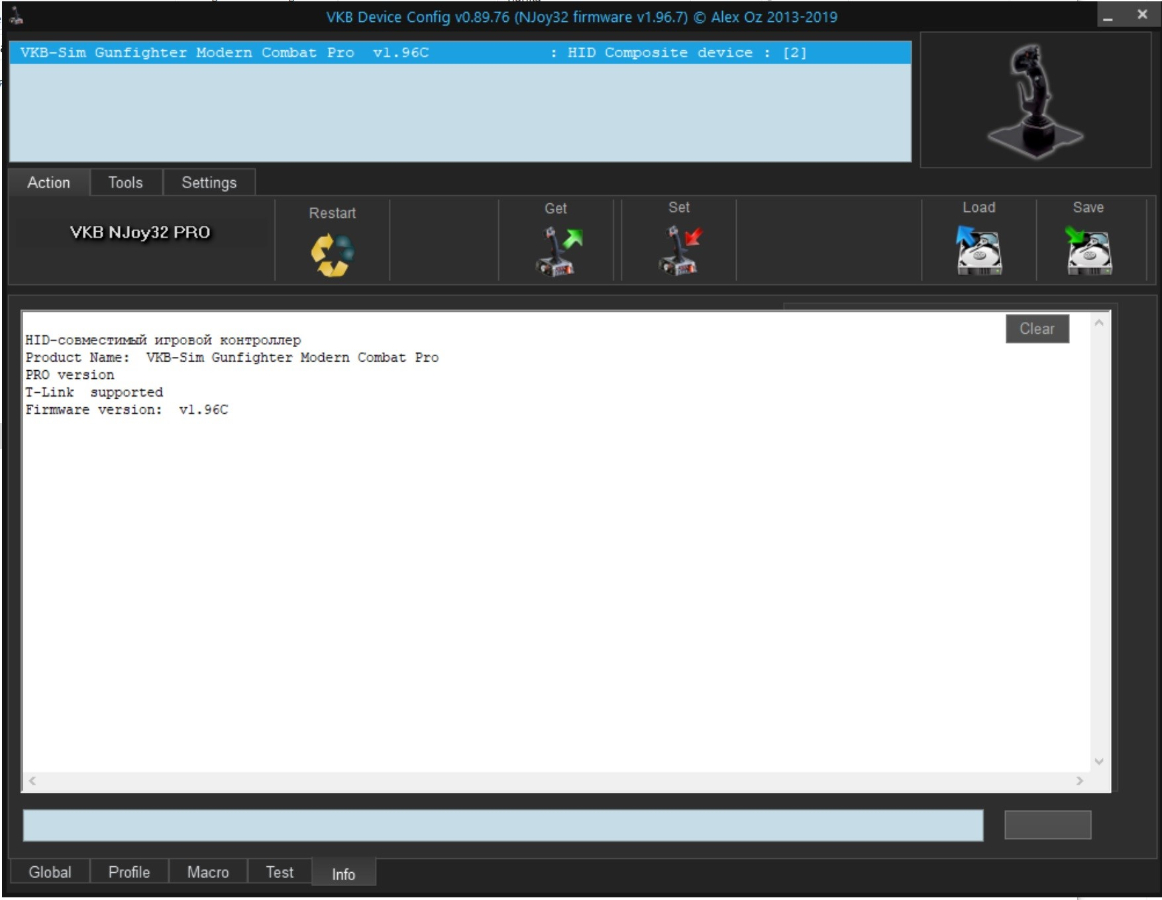Click the 'PRO version' log line
Image resolution: width=1162 pixels, height=900 pixels.
70,375
